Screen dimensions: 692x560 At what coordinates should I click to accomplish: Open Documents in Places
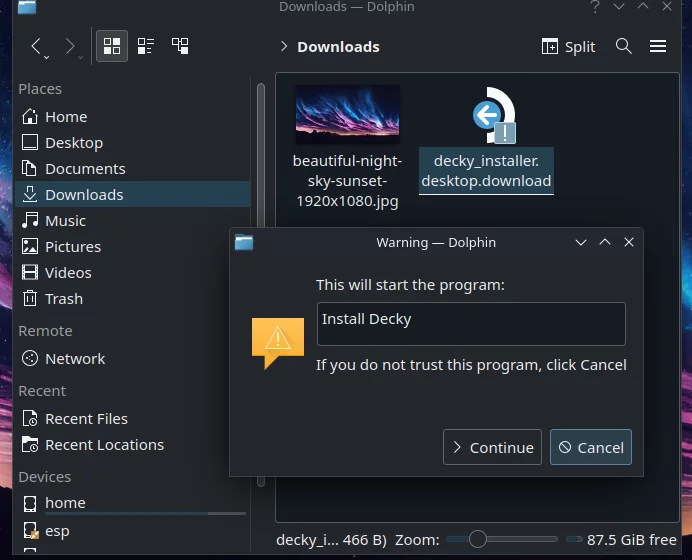click(132, 169)
